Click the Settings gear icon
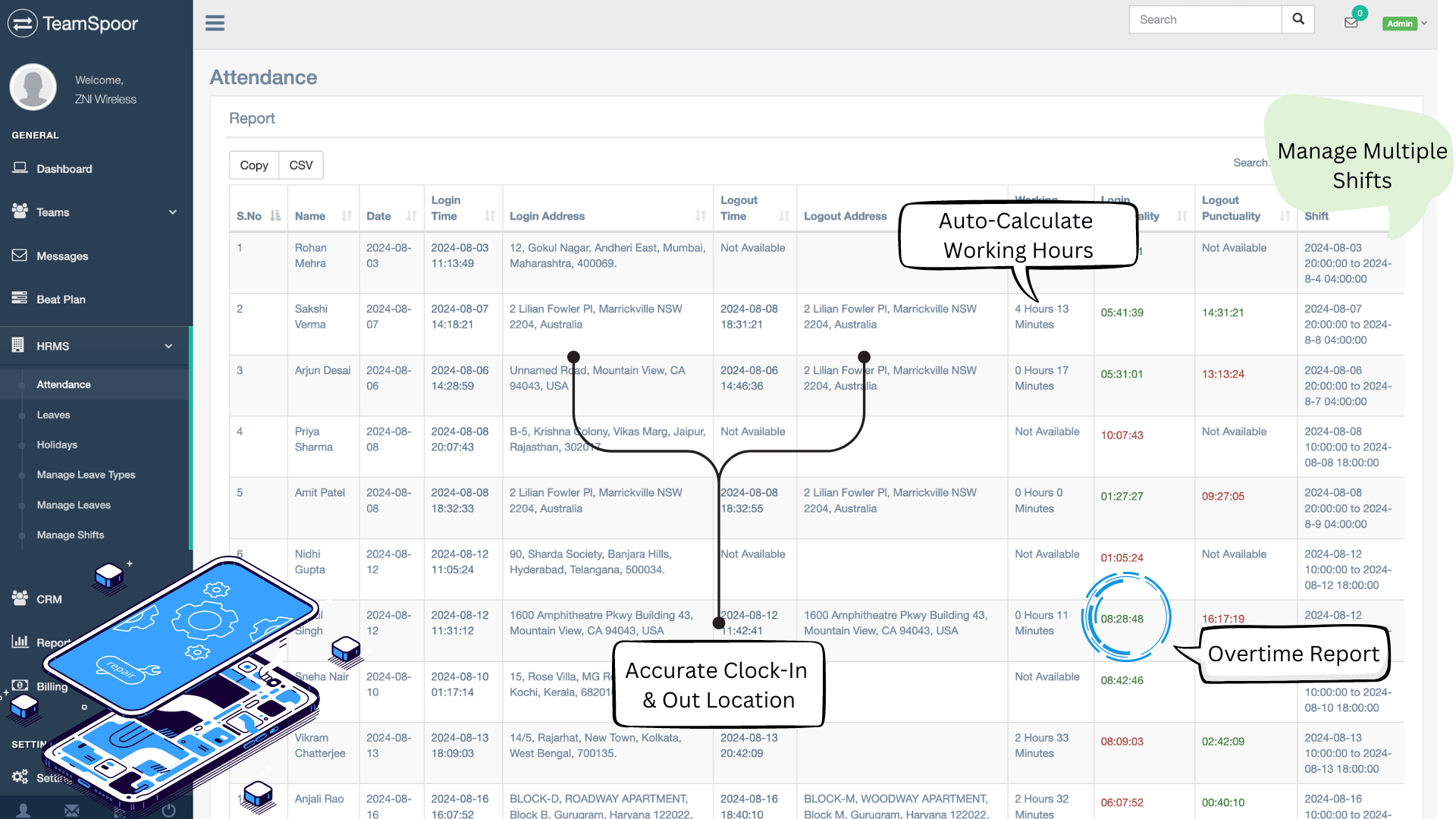 pyautogui.click(x=19, y=776)
